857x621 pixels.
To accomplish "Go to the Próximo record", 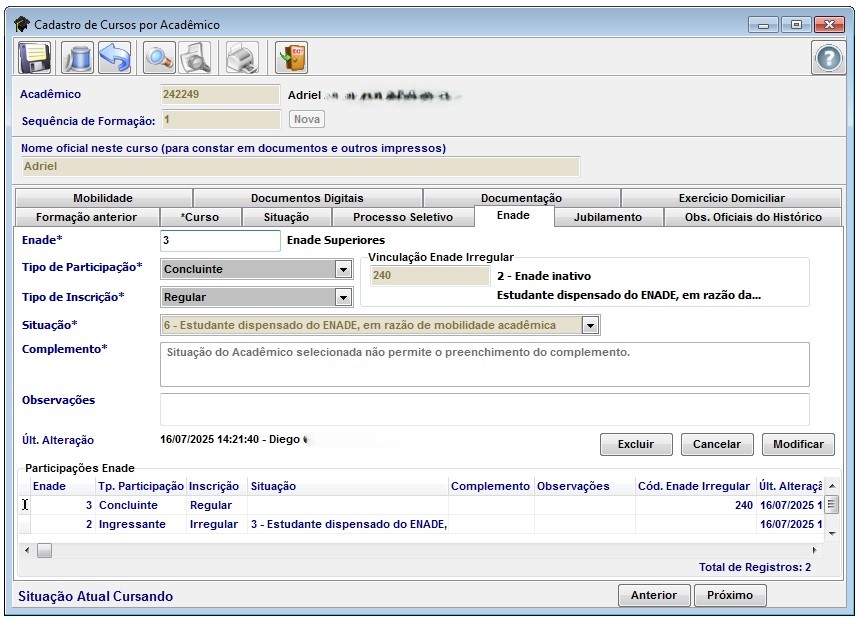I will click(729, 595).
